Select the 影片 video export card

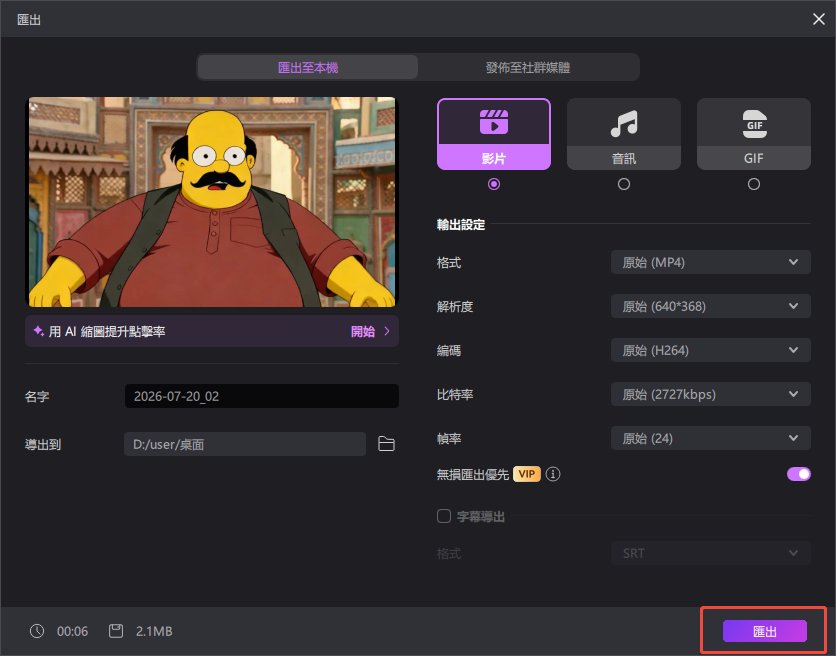coord(494,134)
